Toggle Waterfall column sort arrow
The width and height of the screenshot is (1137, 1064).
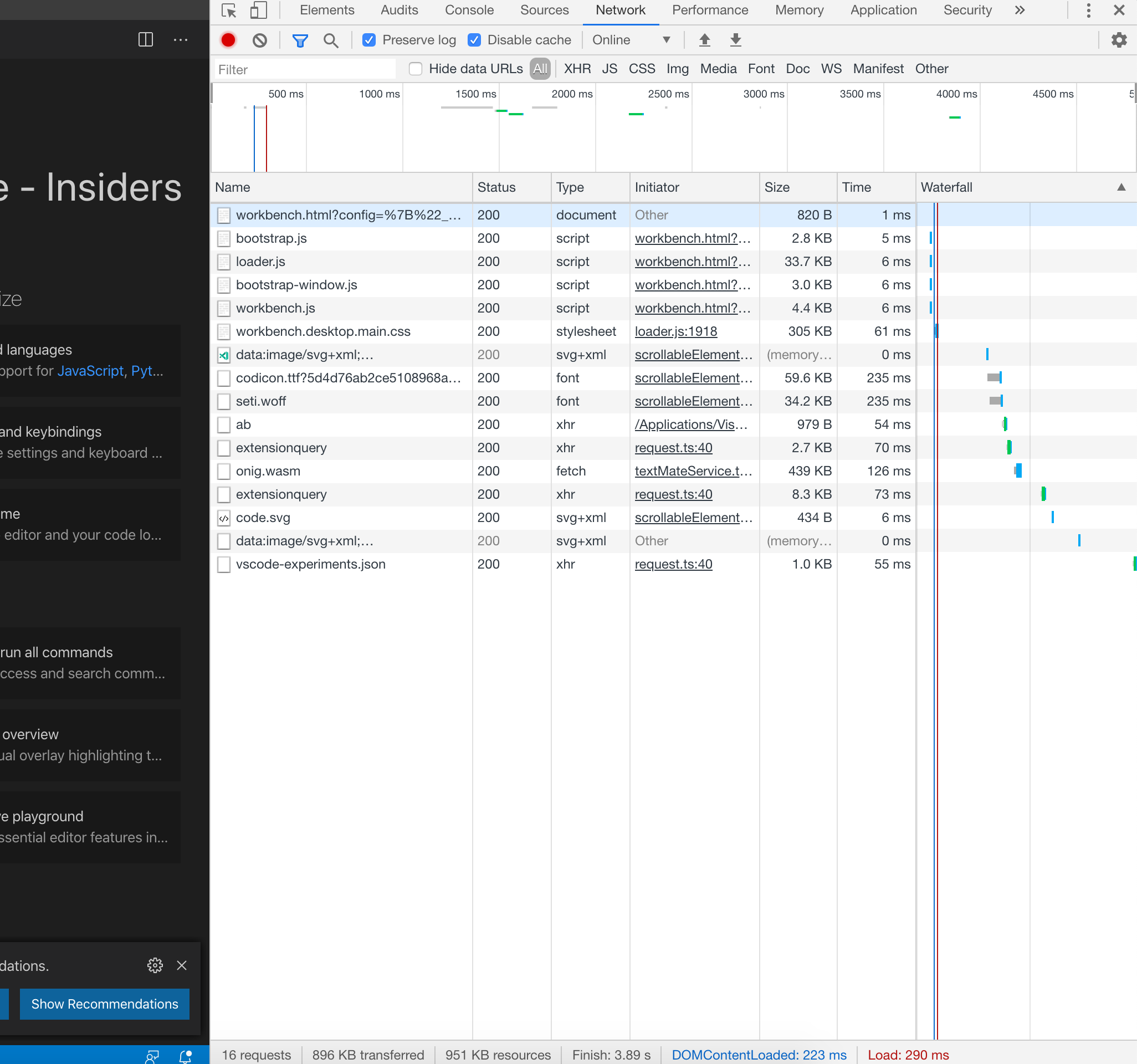tap(1121, 187)
